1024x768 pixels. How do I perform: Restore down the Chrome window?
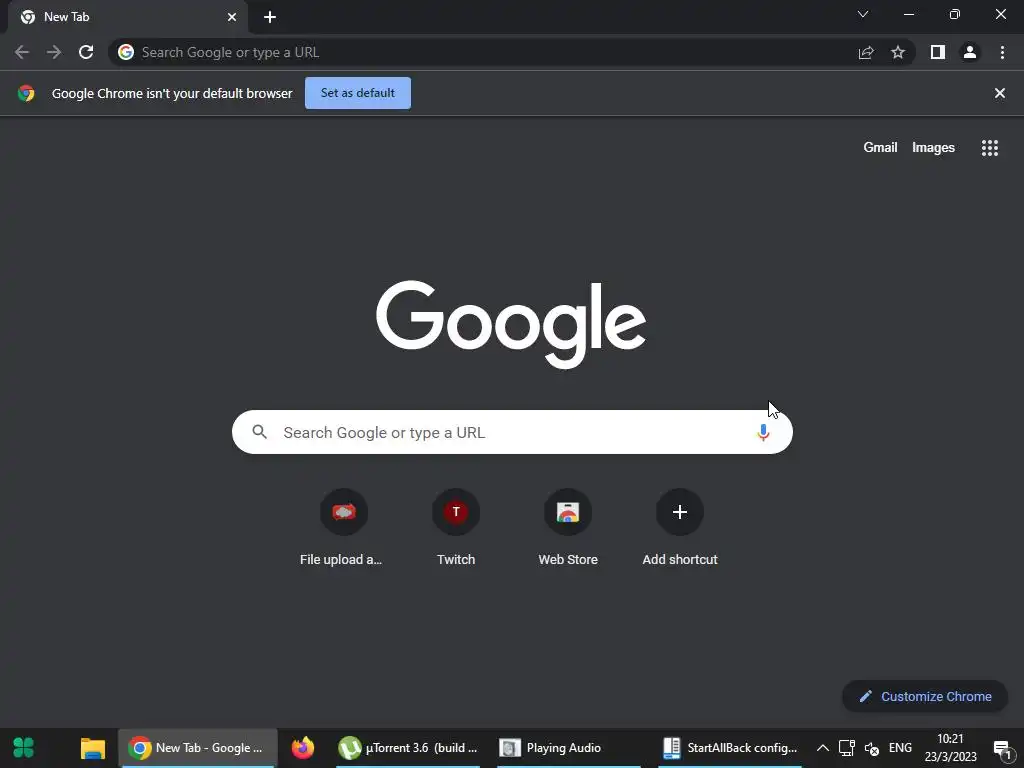point(955,14)
